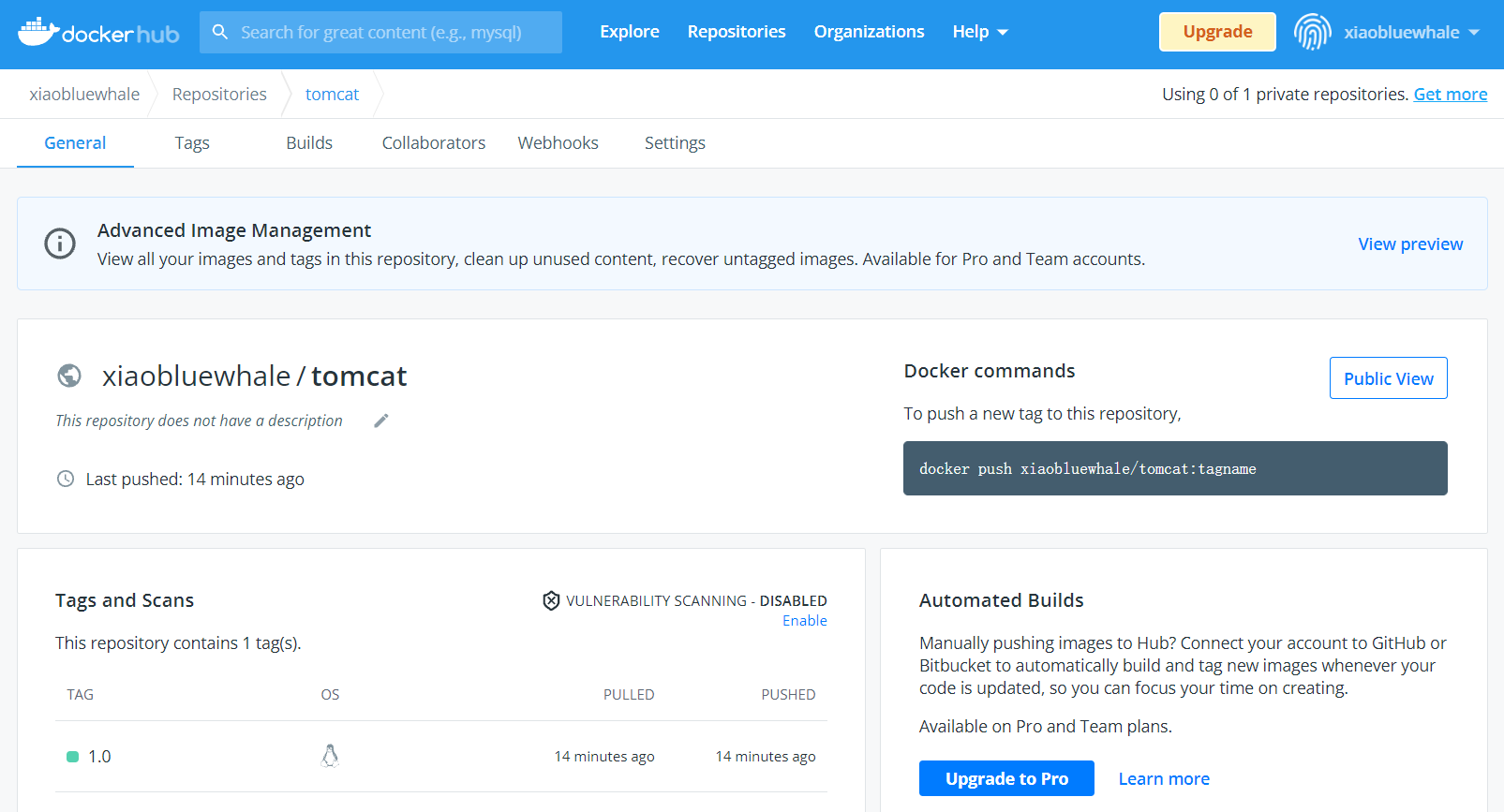Switch to the Tags tab
This screenshot has height=812, width=1504.
pos(192,143)
